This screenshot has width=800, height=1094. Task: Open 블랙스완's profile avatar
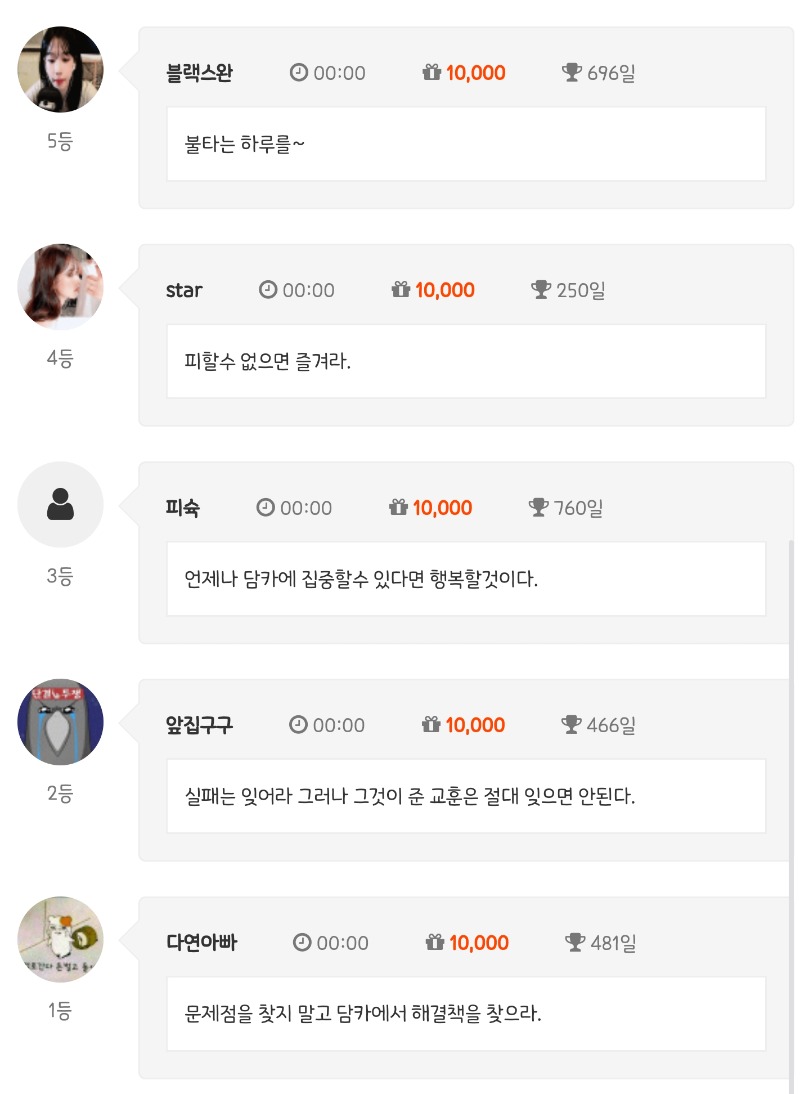(61, 70)
